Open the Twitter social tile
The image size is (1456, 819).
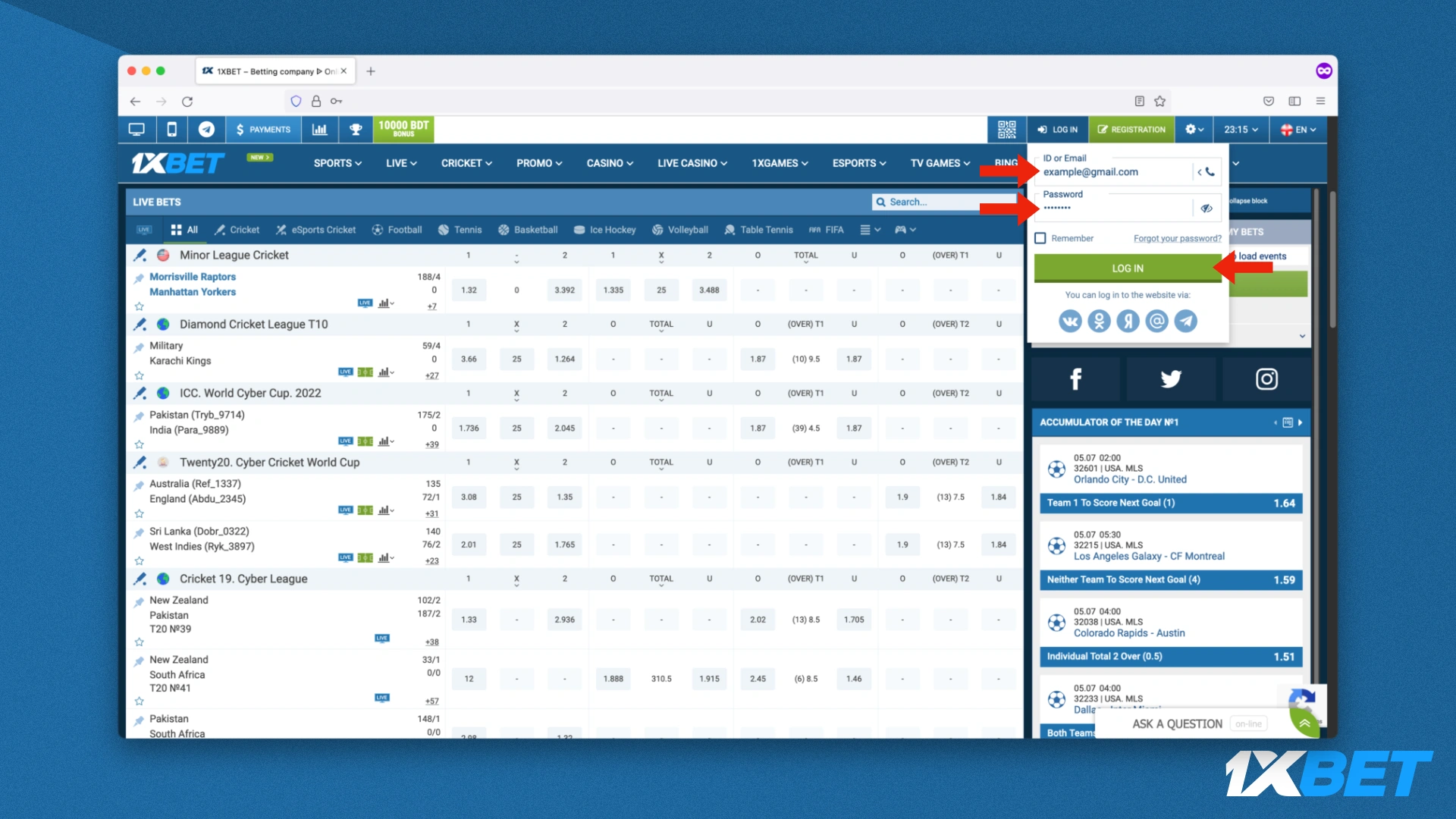1171,378
